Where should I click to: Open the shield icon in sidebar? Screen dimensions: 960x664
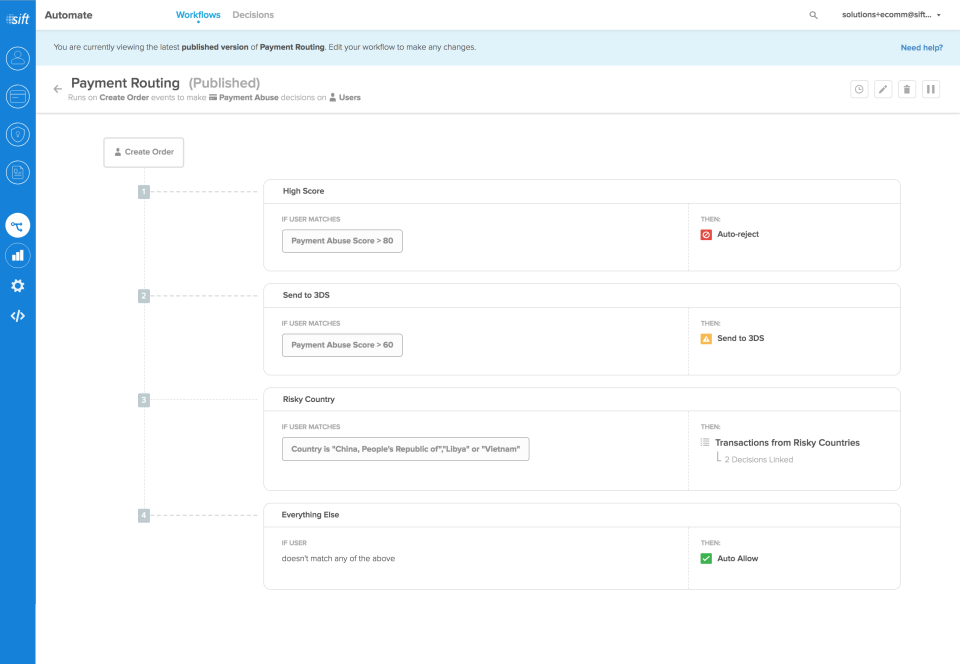(17, 134)
